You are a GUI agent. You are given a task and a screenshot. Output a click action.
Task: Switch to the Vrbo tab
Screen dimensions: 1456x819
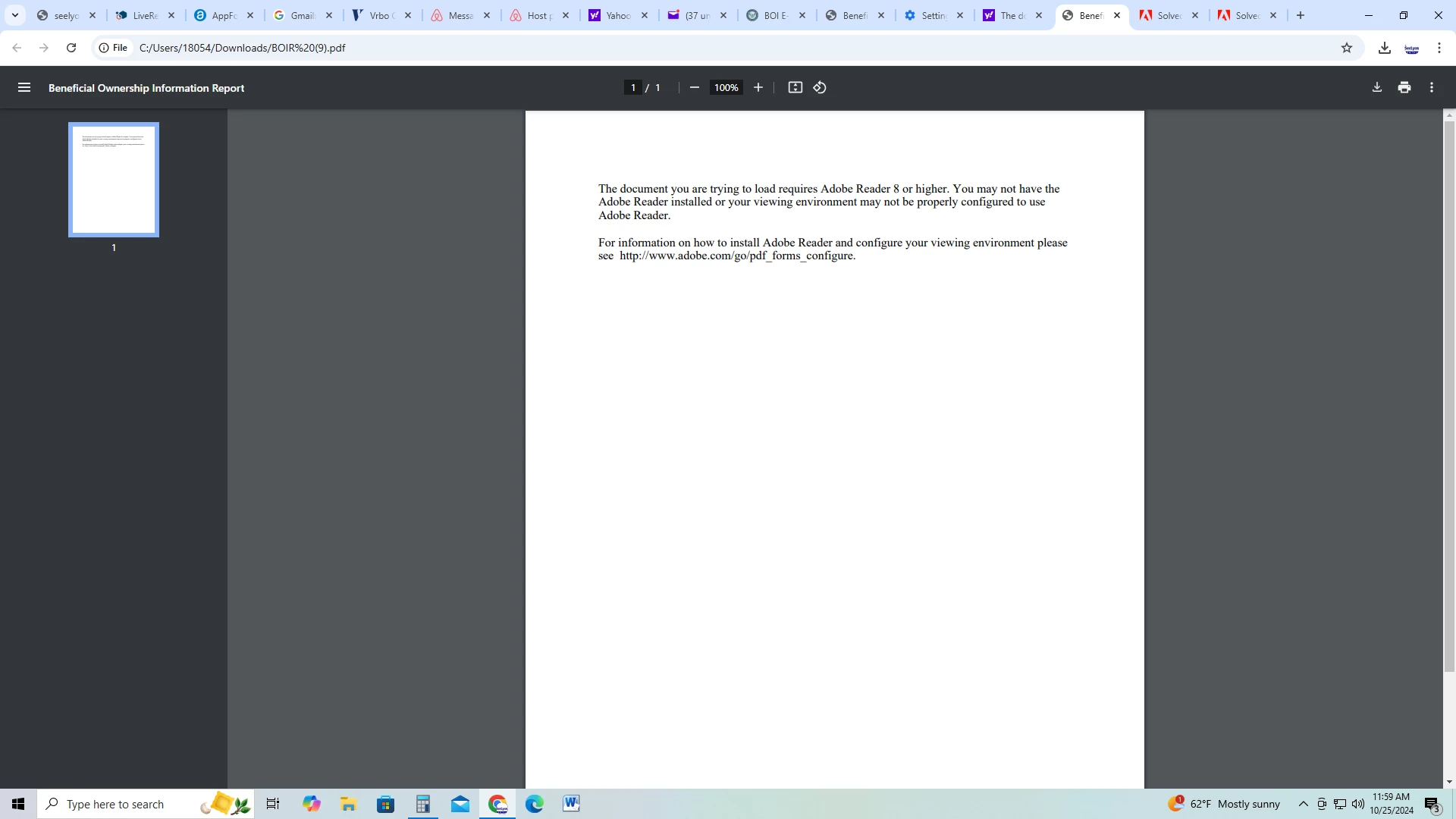[x=375, y=15]
